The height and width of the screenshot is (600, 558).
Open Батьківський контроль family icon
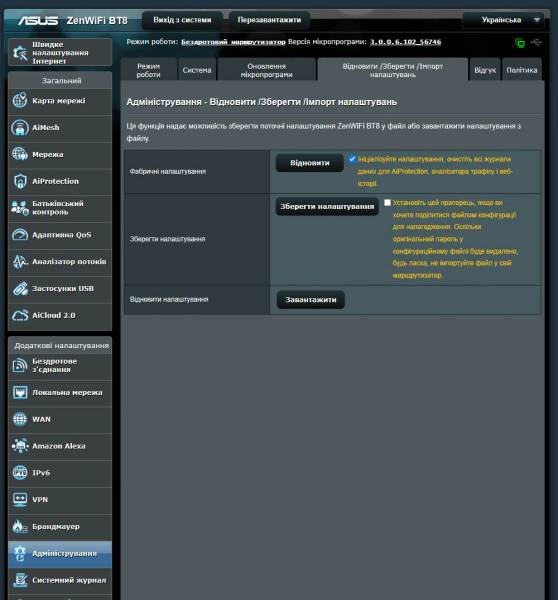coord(20,208)
